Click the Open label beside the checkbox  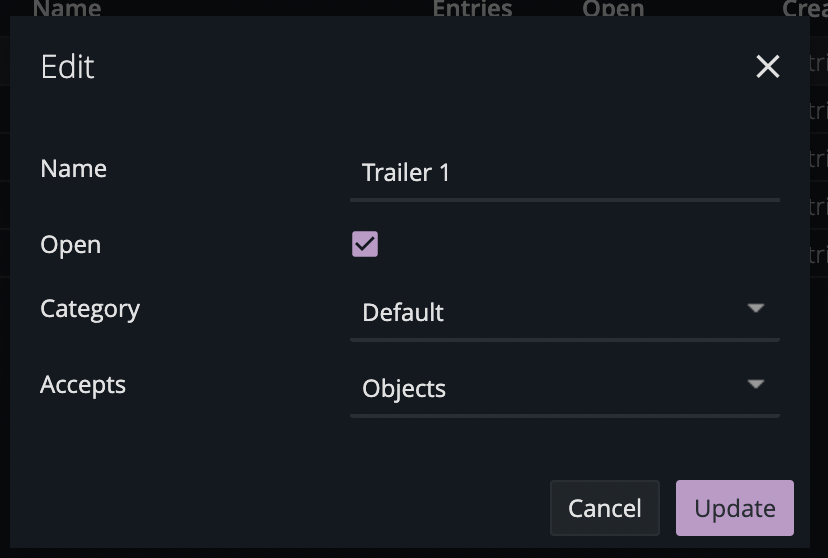pos(70,245)
